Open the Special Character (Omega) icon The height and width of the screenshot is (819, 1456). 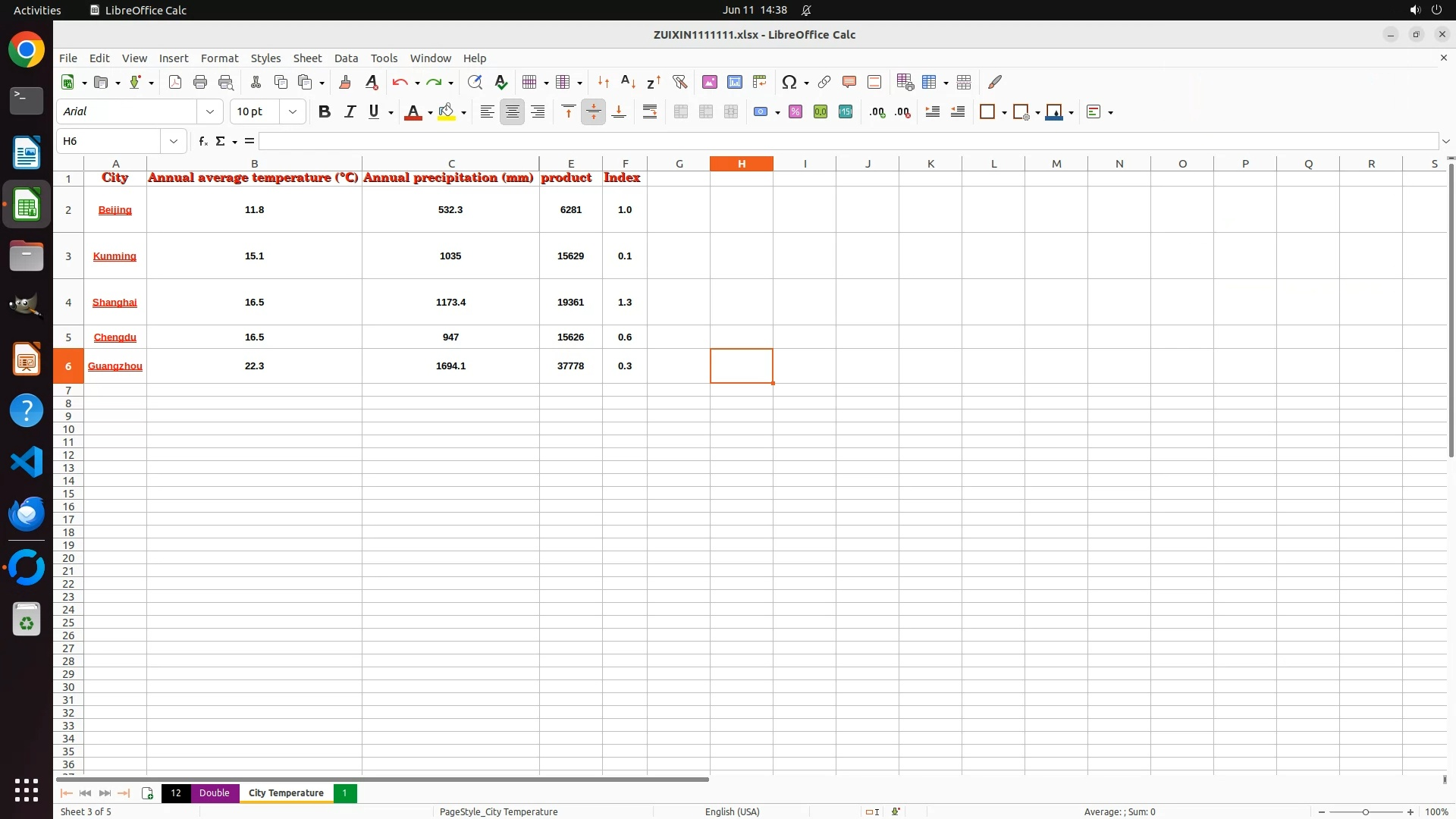(789, 82)
